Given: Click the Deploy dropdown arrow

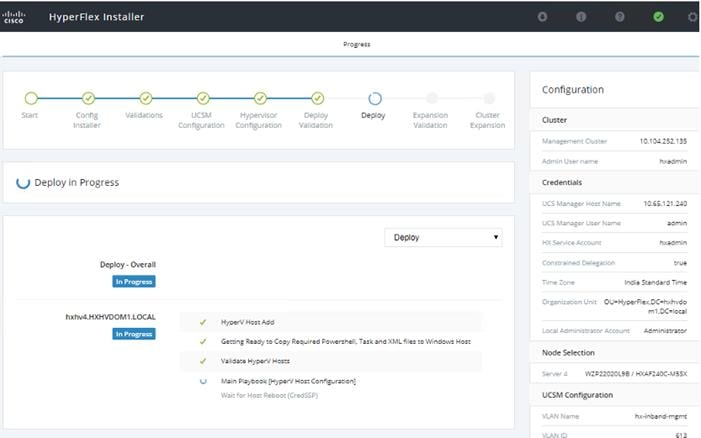Looking at the screenshot, I should coord(495,237).
